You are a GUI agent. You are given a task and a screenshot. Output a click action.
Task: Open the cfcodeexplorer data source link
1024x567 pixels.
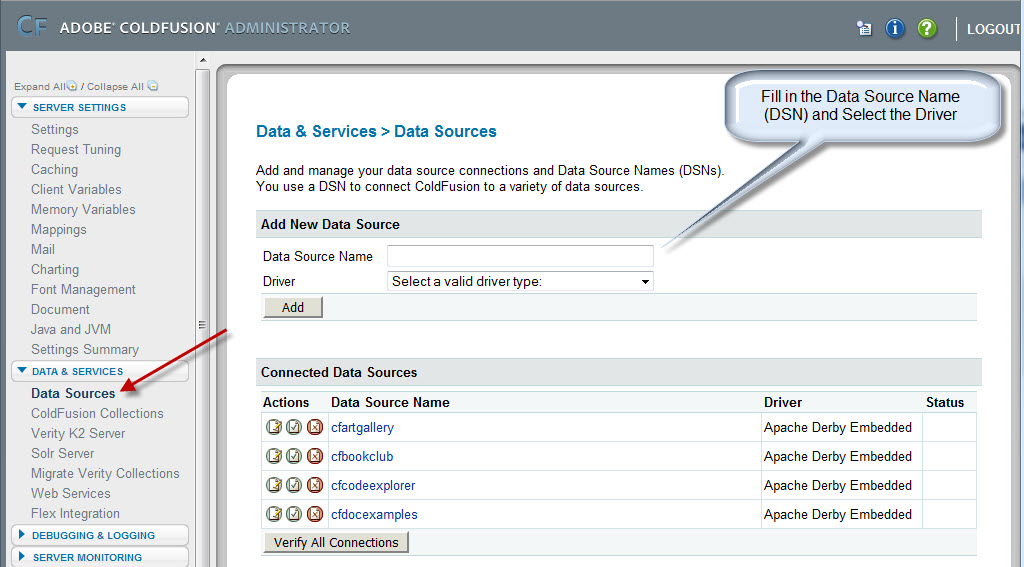(373, 485)
